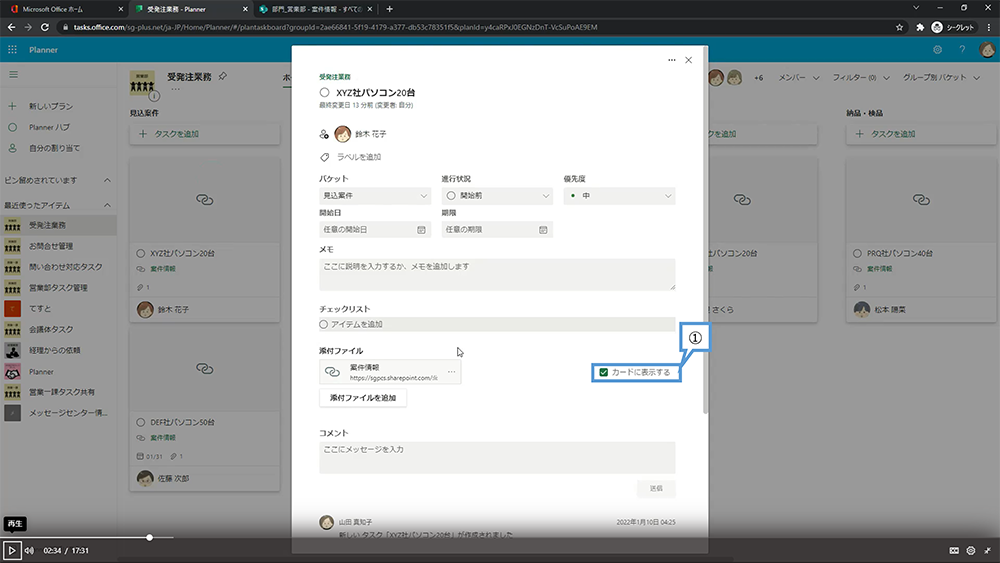
Task: Close the task details dialog
Action: click(689, 60)
